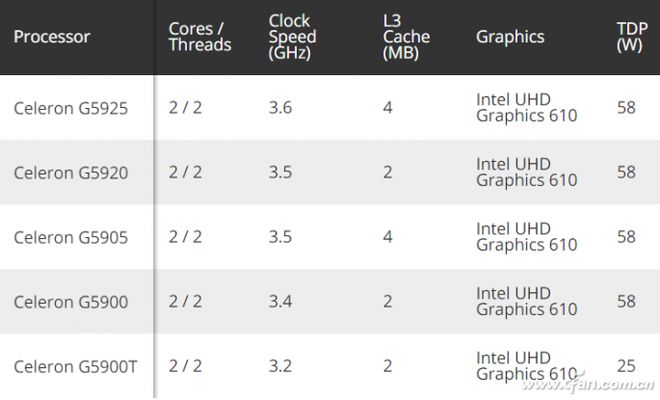Select the 3.2 clock speed cell

[280, 366]
